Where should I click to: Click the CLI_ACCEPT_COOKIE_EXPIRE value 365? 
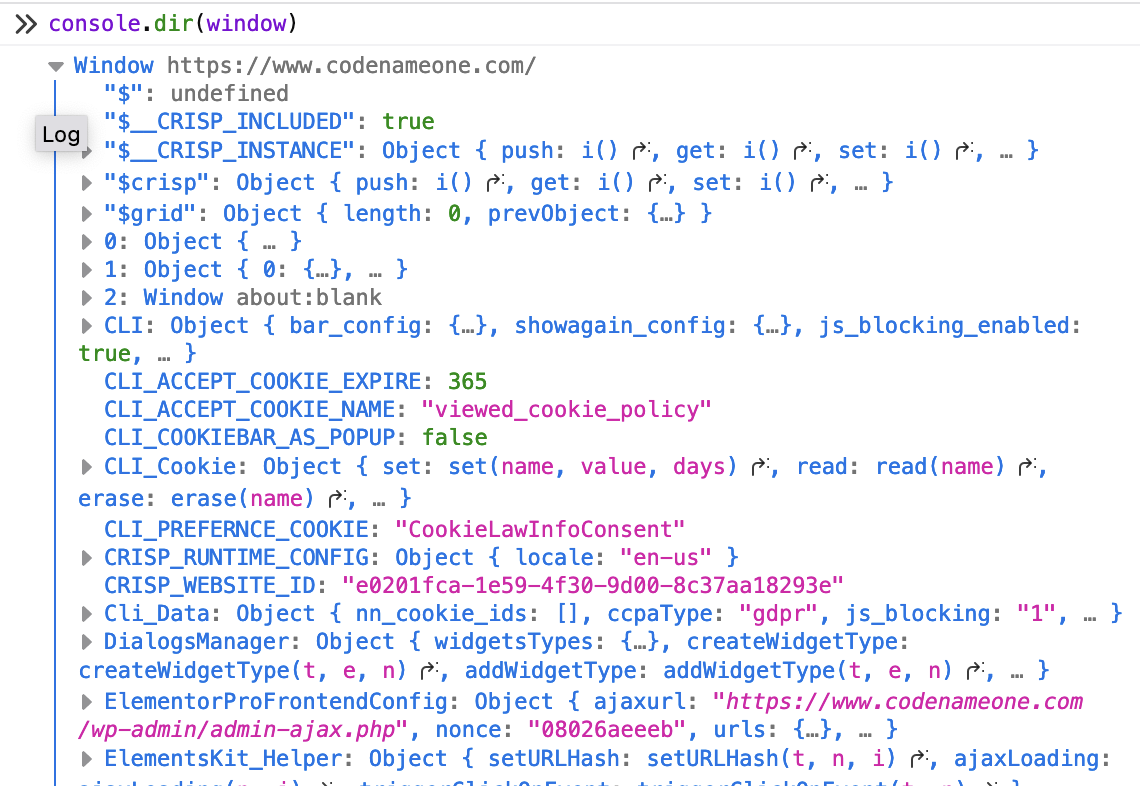click(467, 382)
